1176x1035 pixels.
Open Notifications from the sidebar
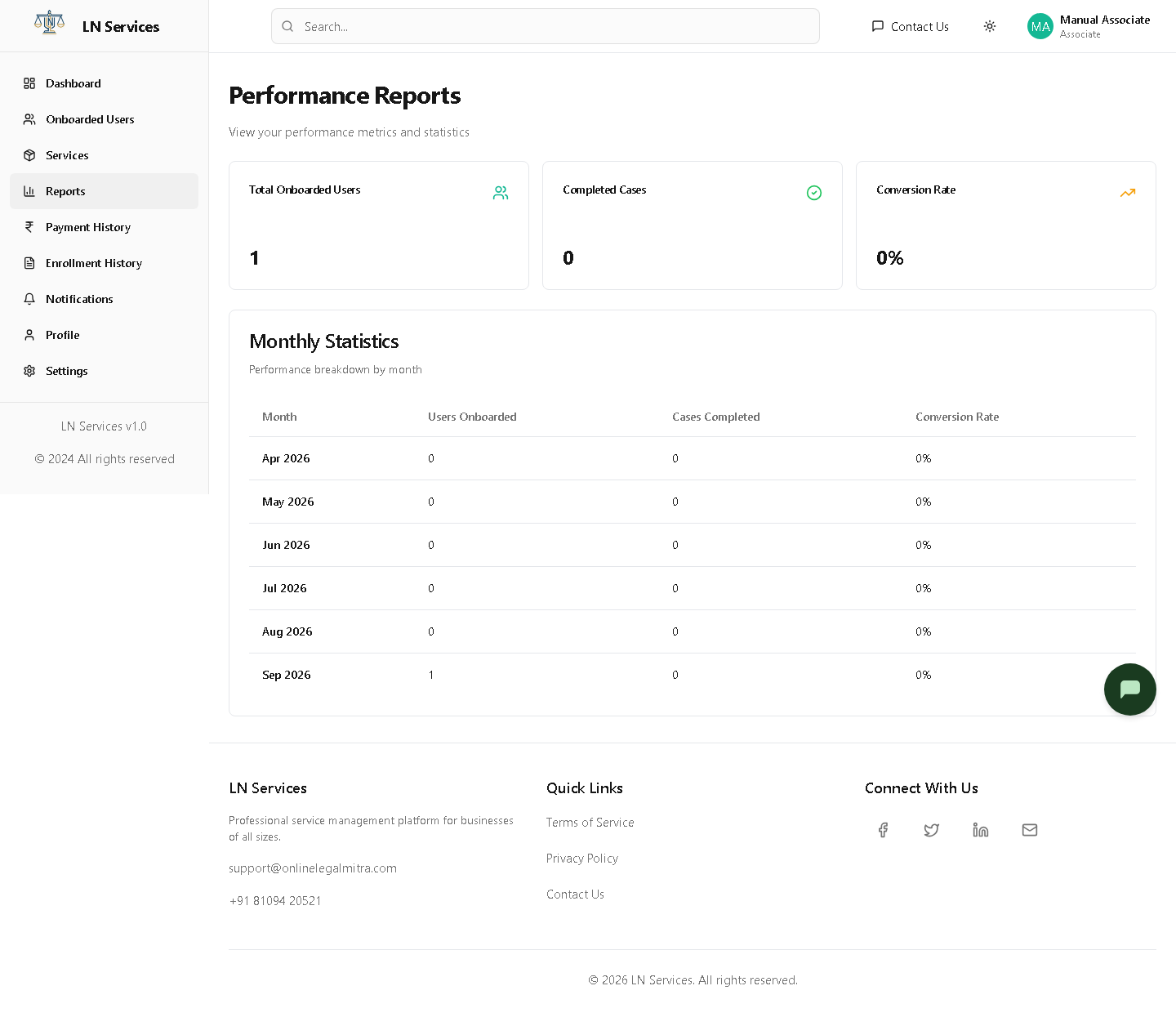point(104,299)
